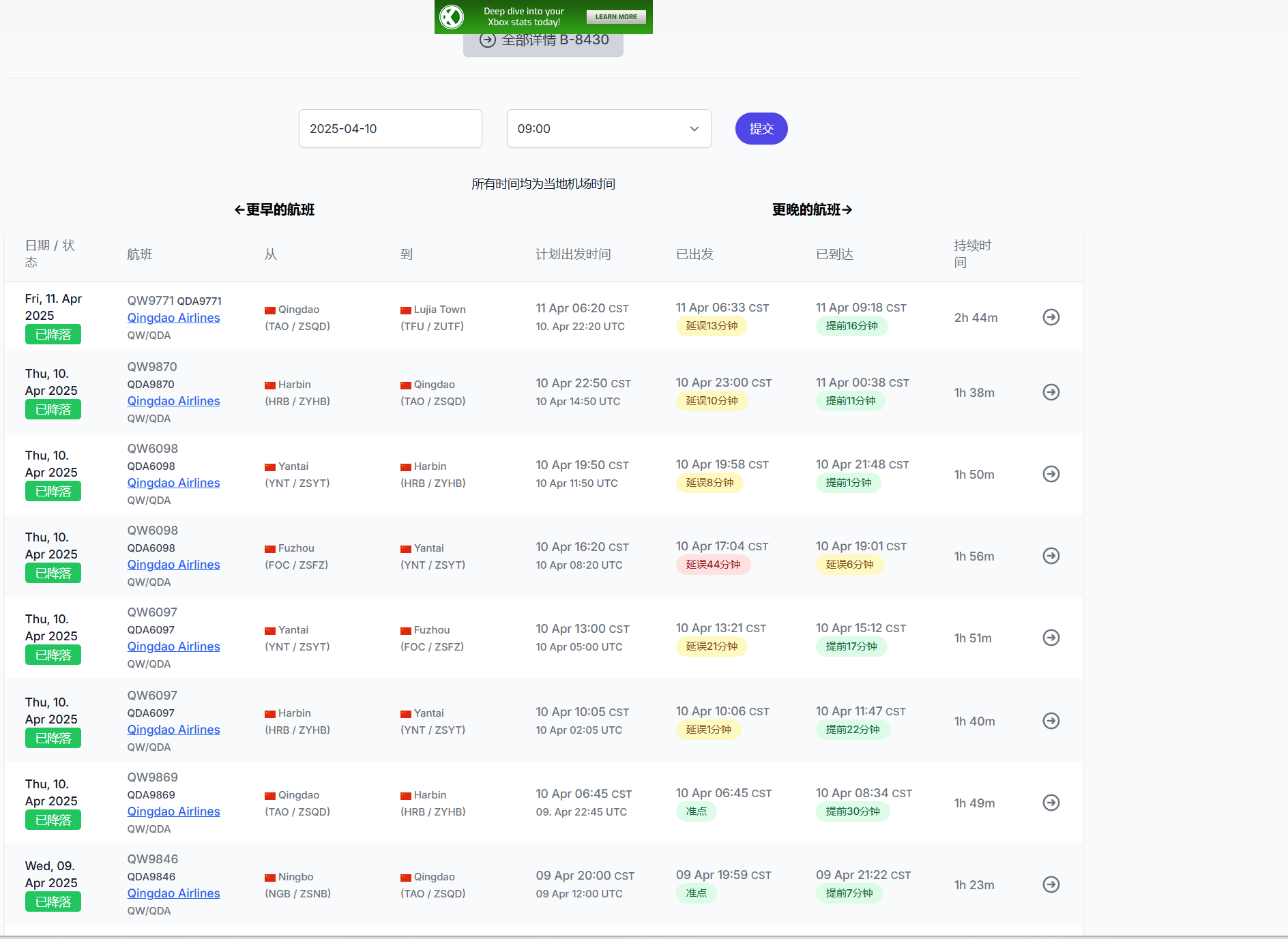Go to later flights (更晚的航班)

(x=812, y=210)
